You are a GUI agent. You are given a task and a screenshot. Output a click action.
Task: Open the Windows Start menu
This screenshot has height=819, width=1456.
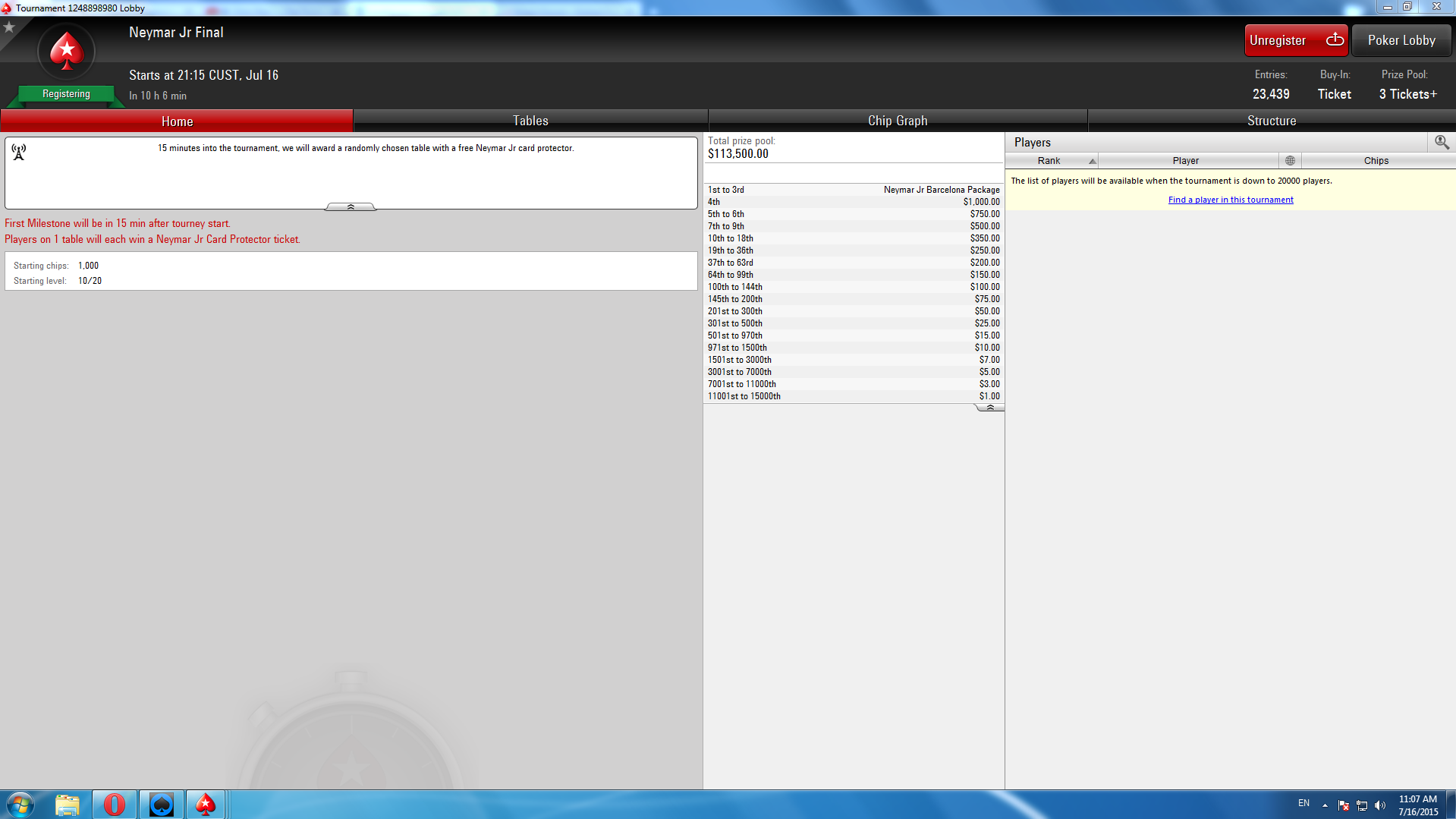point(20,805)
